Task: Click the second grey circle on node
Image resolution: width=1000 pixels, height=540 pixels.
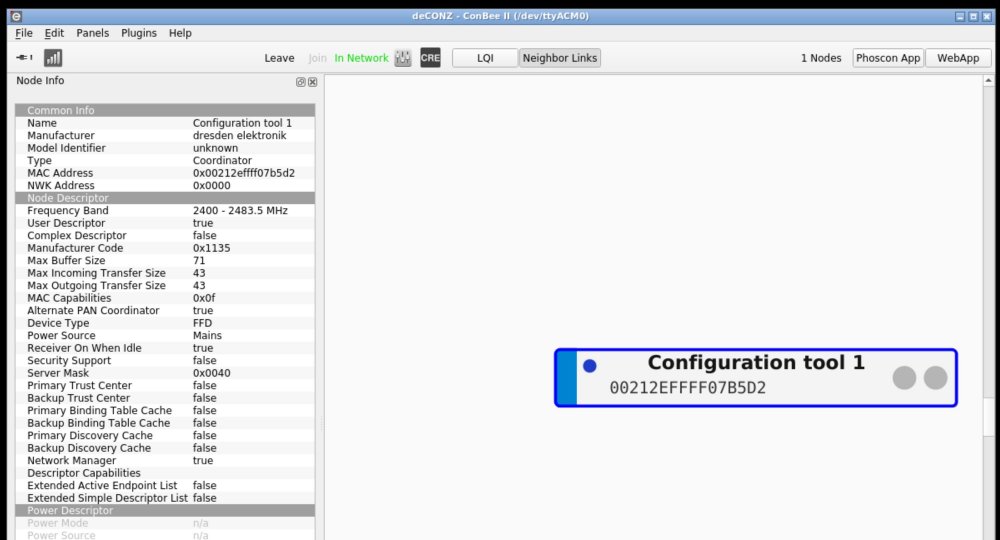Action: click(x=936, y=377)
